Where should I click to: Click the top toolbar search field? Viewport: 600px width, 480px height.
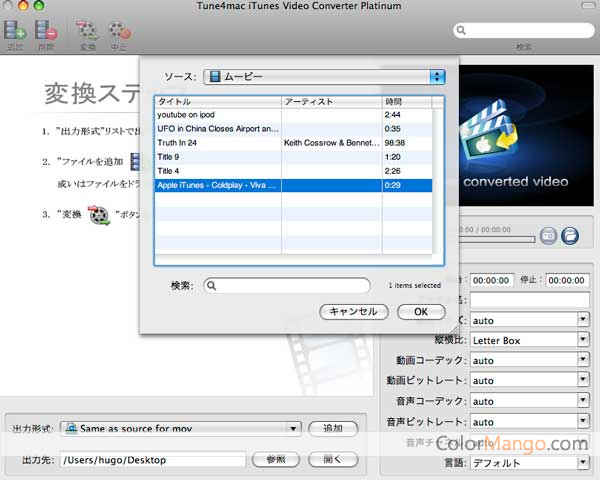coord(524,30)
